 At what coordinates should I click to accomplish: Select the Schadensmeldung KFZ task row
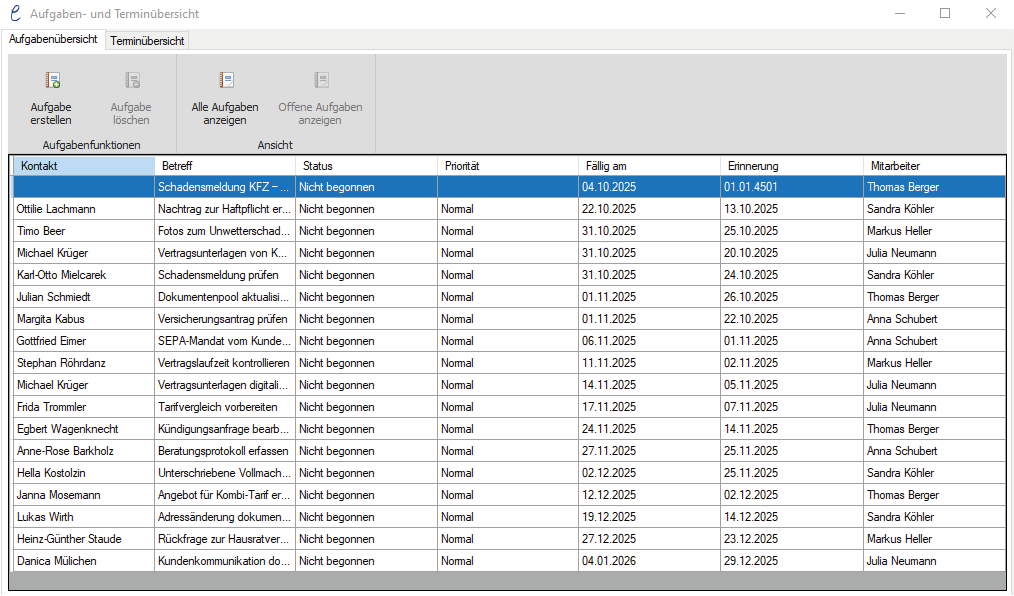pyautogui.click(x=224, y=187)
